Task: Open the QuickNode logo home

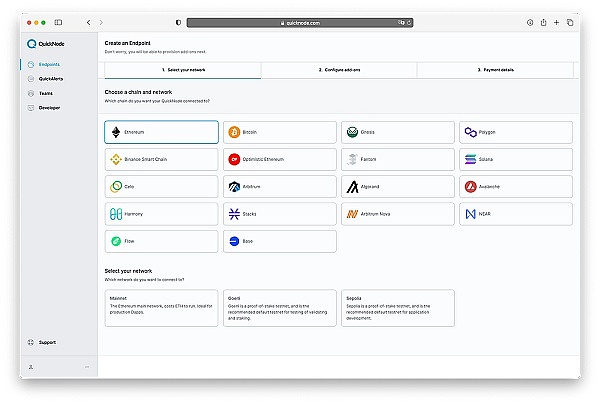Action: (x=46, y=44)
